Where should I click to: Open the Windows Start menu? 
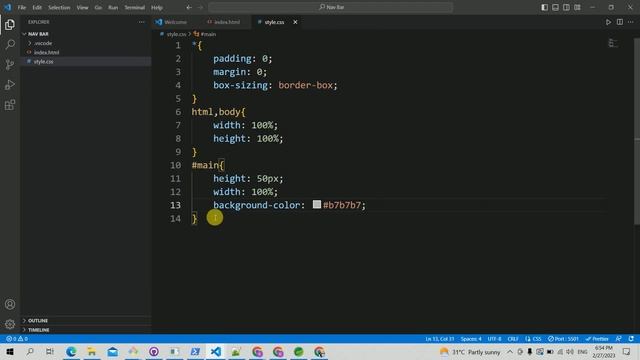tap(10, 351)
